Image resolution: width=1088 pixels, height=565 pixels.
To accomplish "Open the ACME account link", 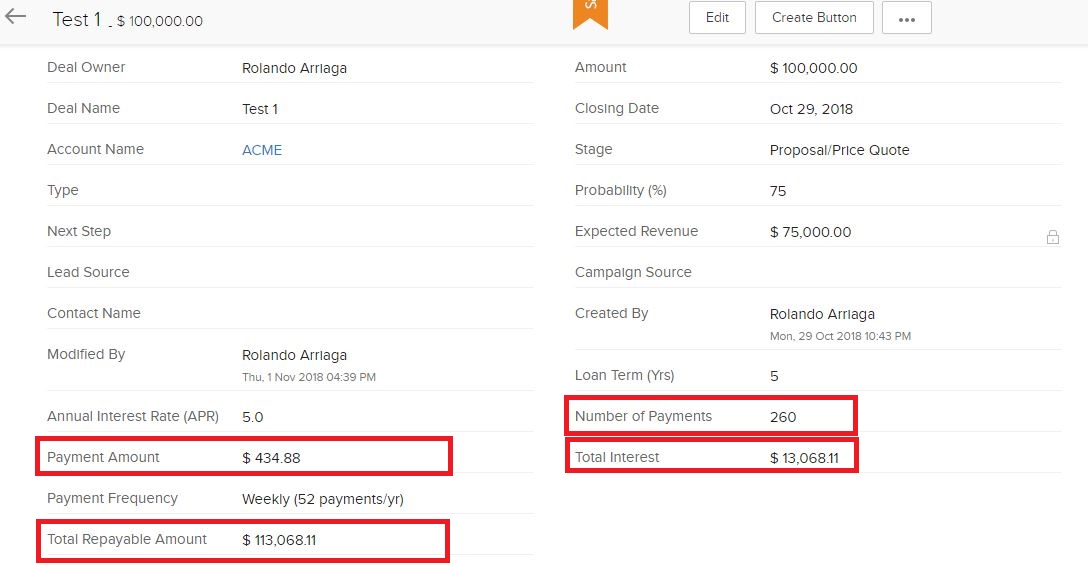I will tap(262, 150).
